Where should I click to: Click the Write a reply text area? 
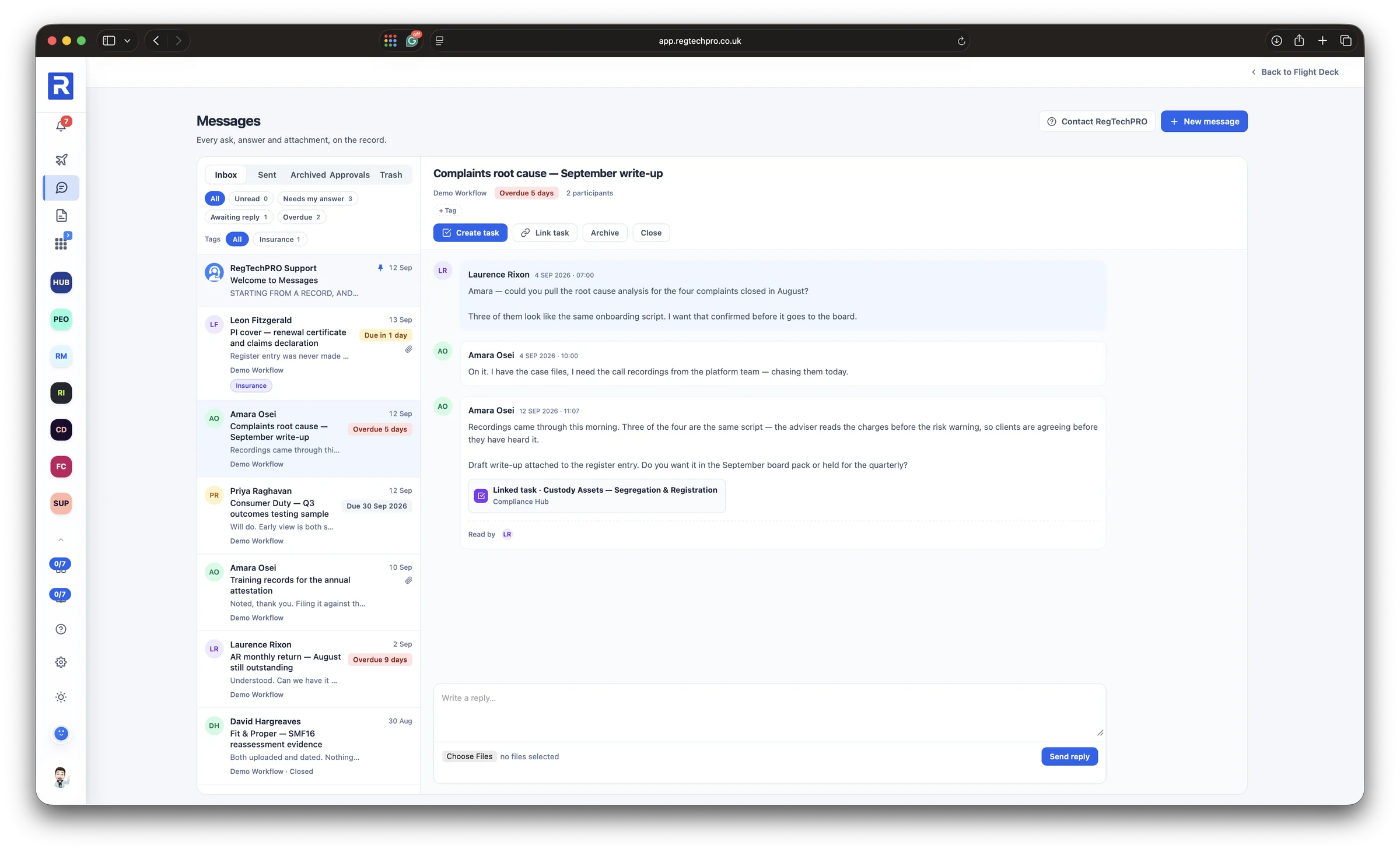tap(769, 713)
